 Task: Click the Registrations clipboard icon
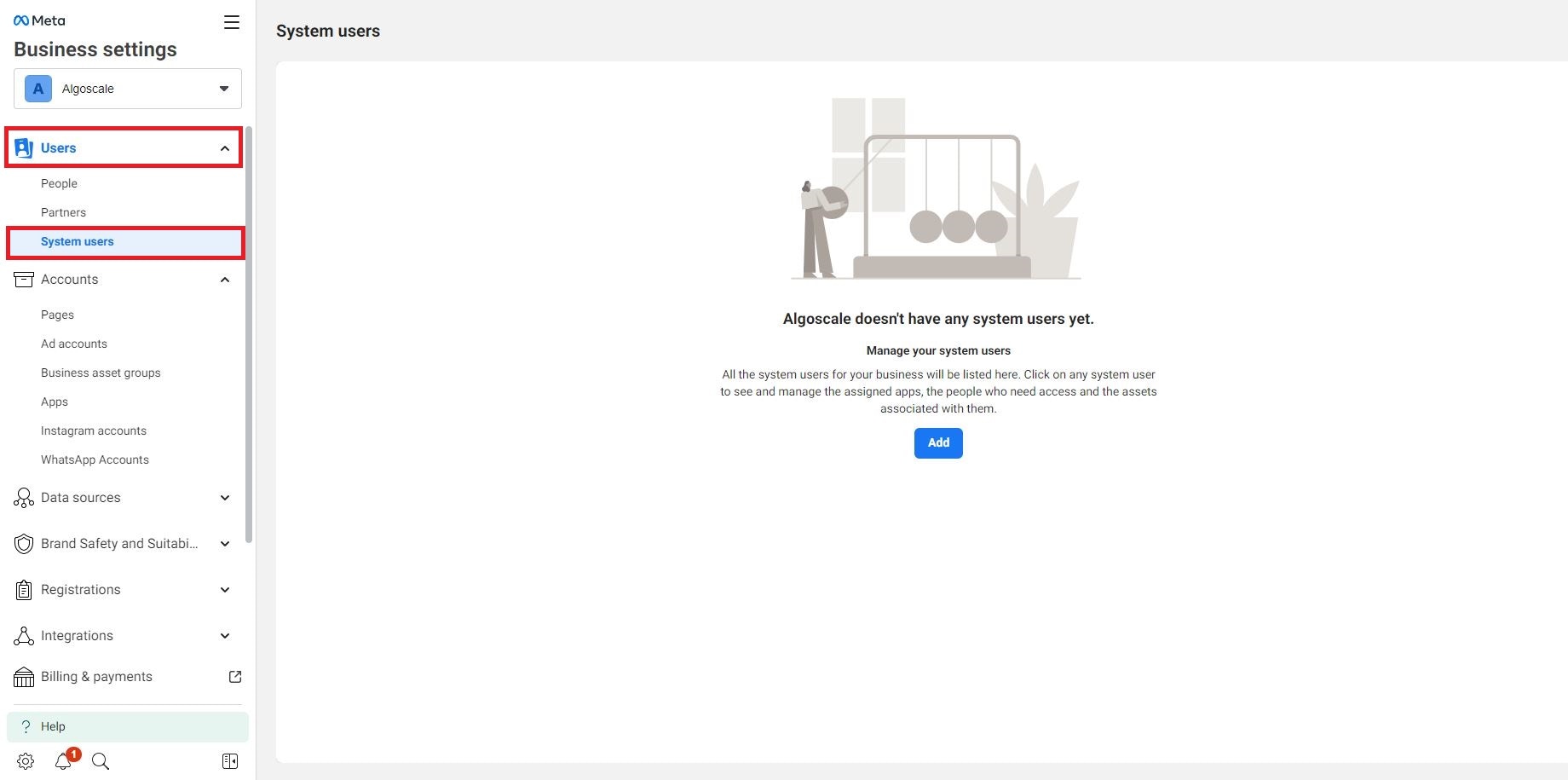tap(24, 590)
